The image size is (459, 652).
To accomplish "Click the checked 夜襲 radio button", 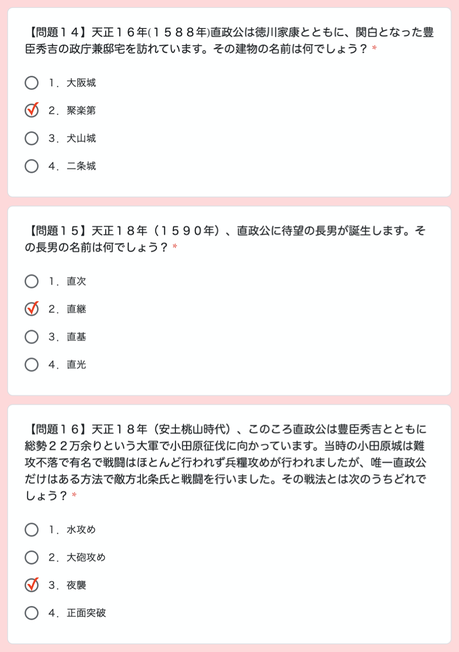I will [32, 585].
